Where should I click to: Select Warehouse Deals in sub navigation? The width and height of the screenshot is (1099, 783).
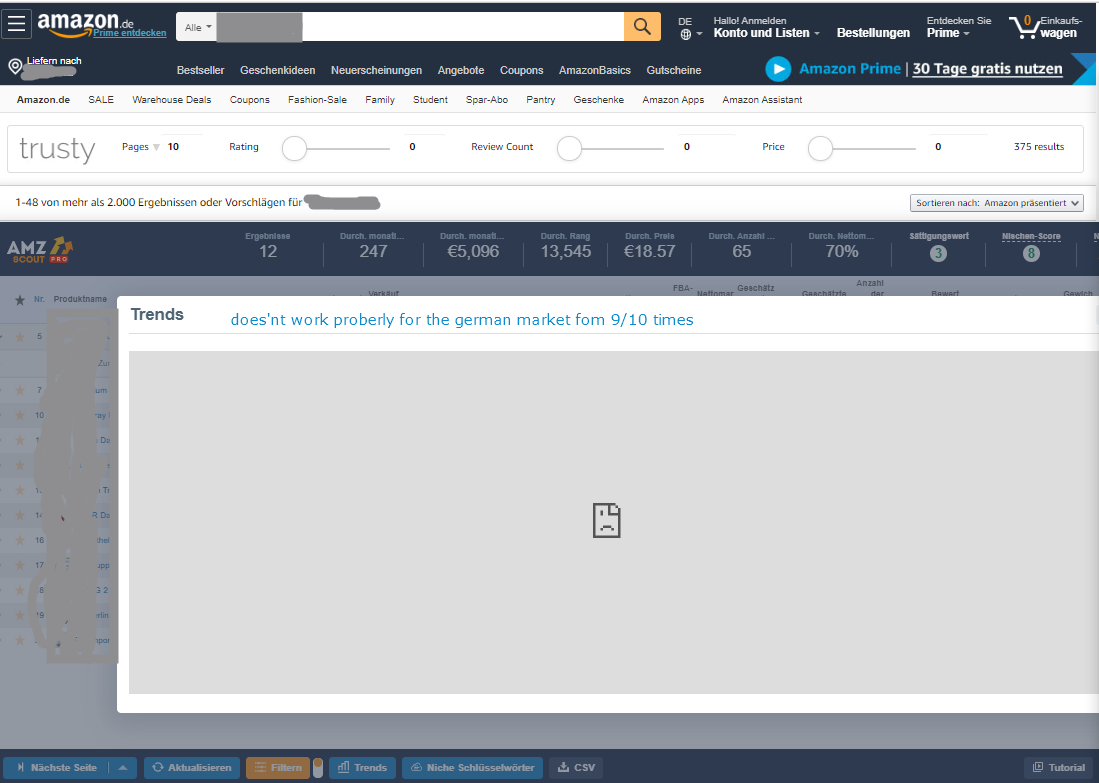[x=171, y=100]
